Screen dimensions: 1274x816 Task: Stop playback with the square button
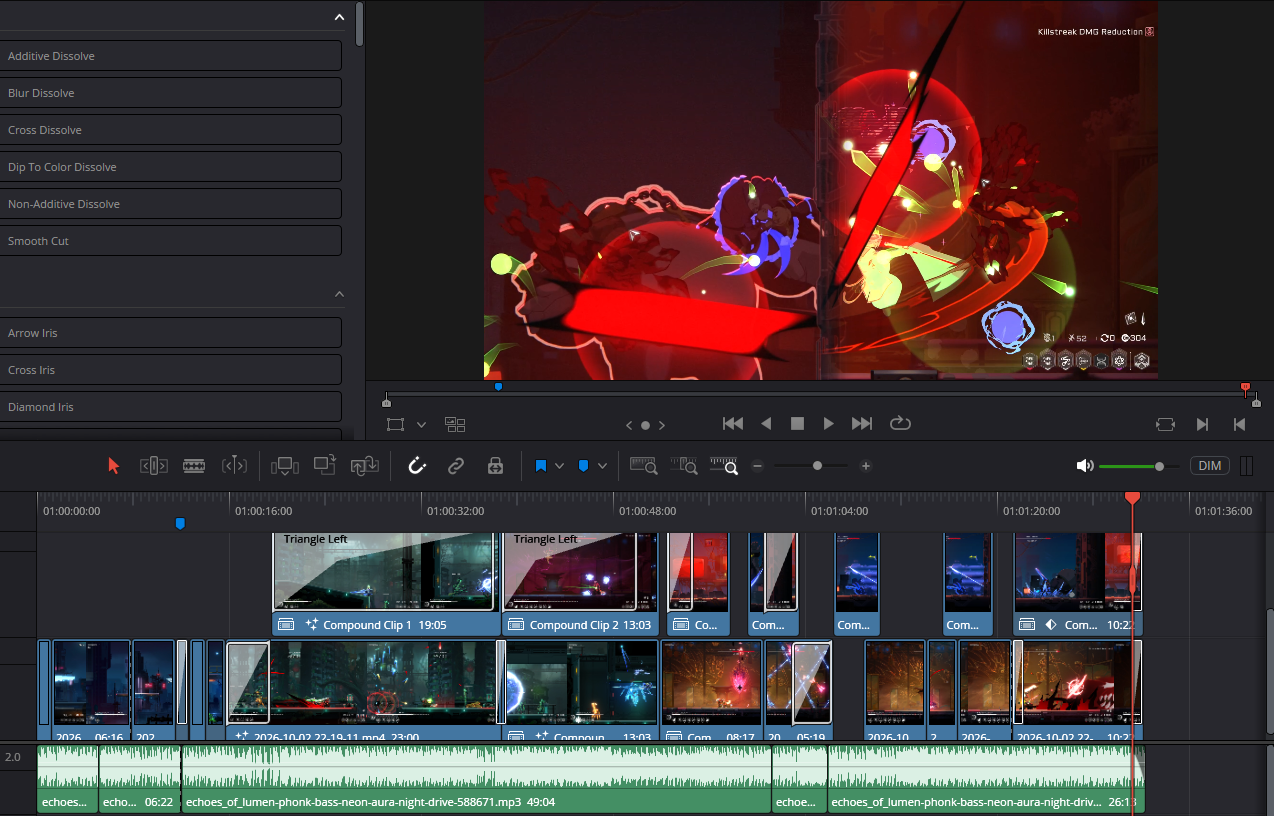tap(797, 424)
